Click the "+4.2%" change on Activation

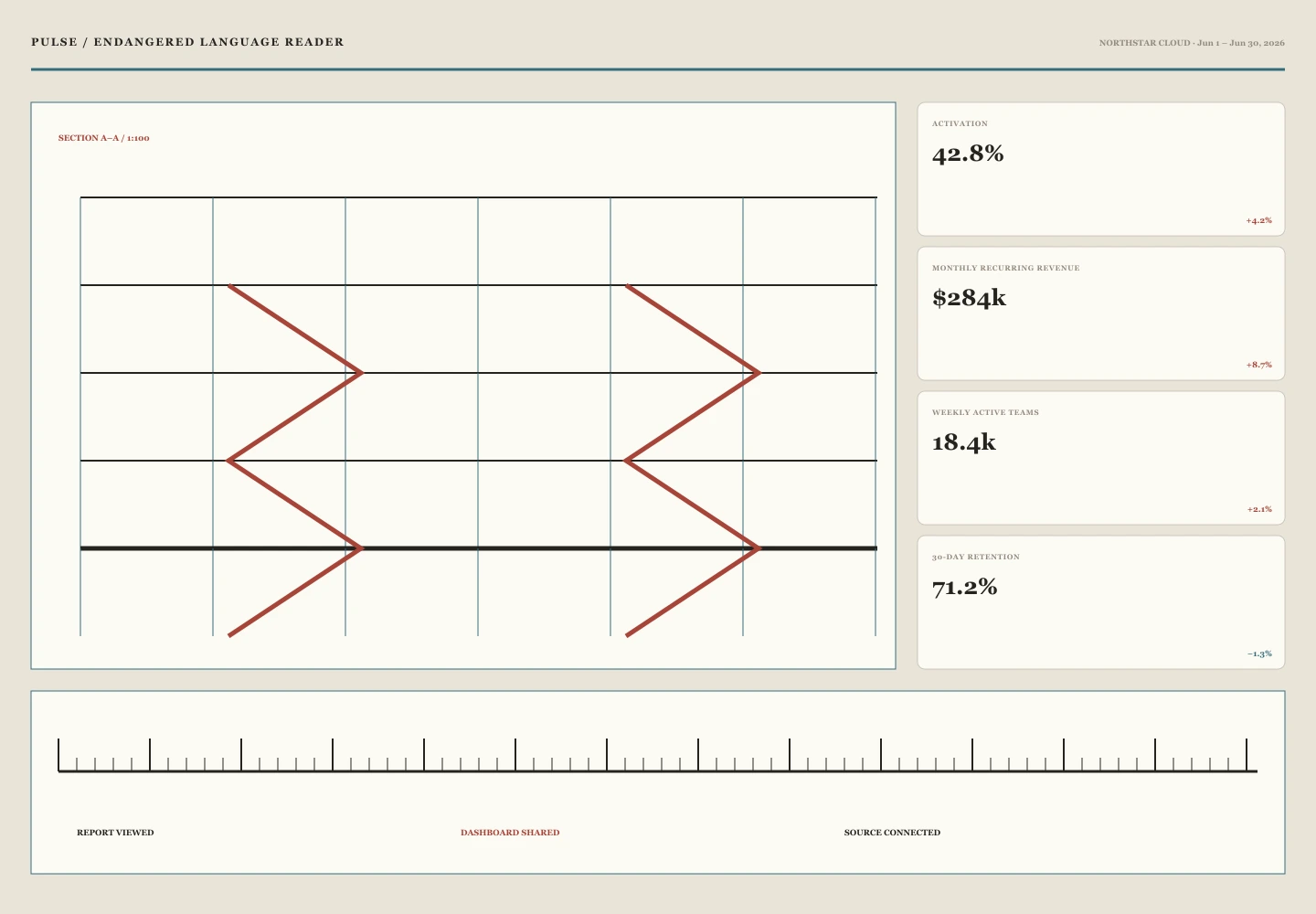1258,220
